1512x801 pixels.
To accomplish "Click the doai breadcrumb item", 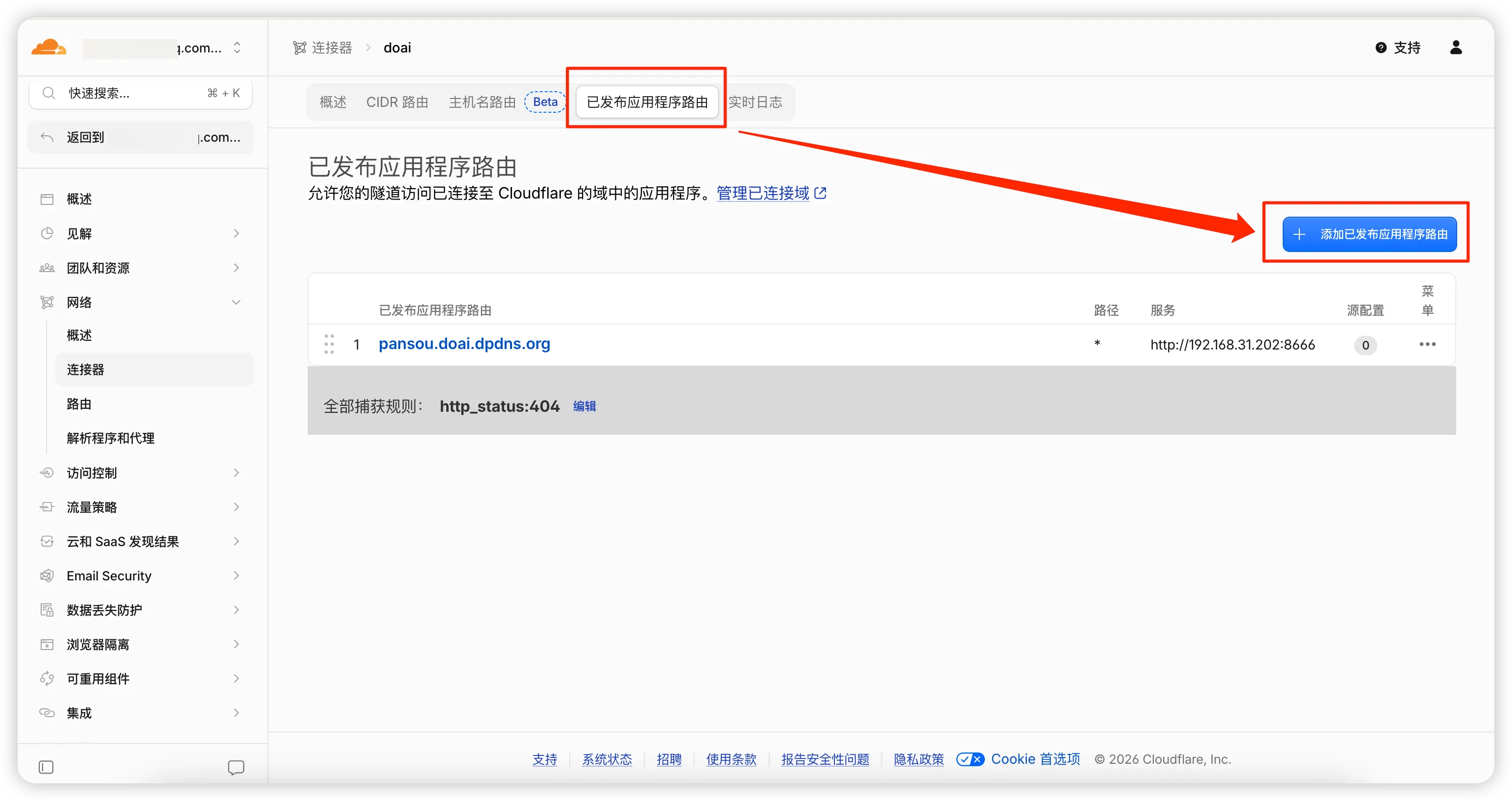I will 397,48.
